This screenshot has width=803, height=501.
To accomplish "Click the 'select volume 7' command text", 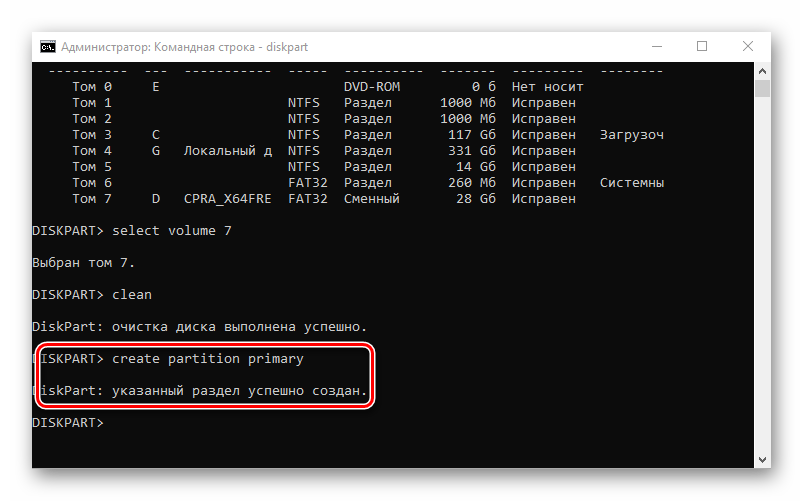I will point(172,231).
